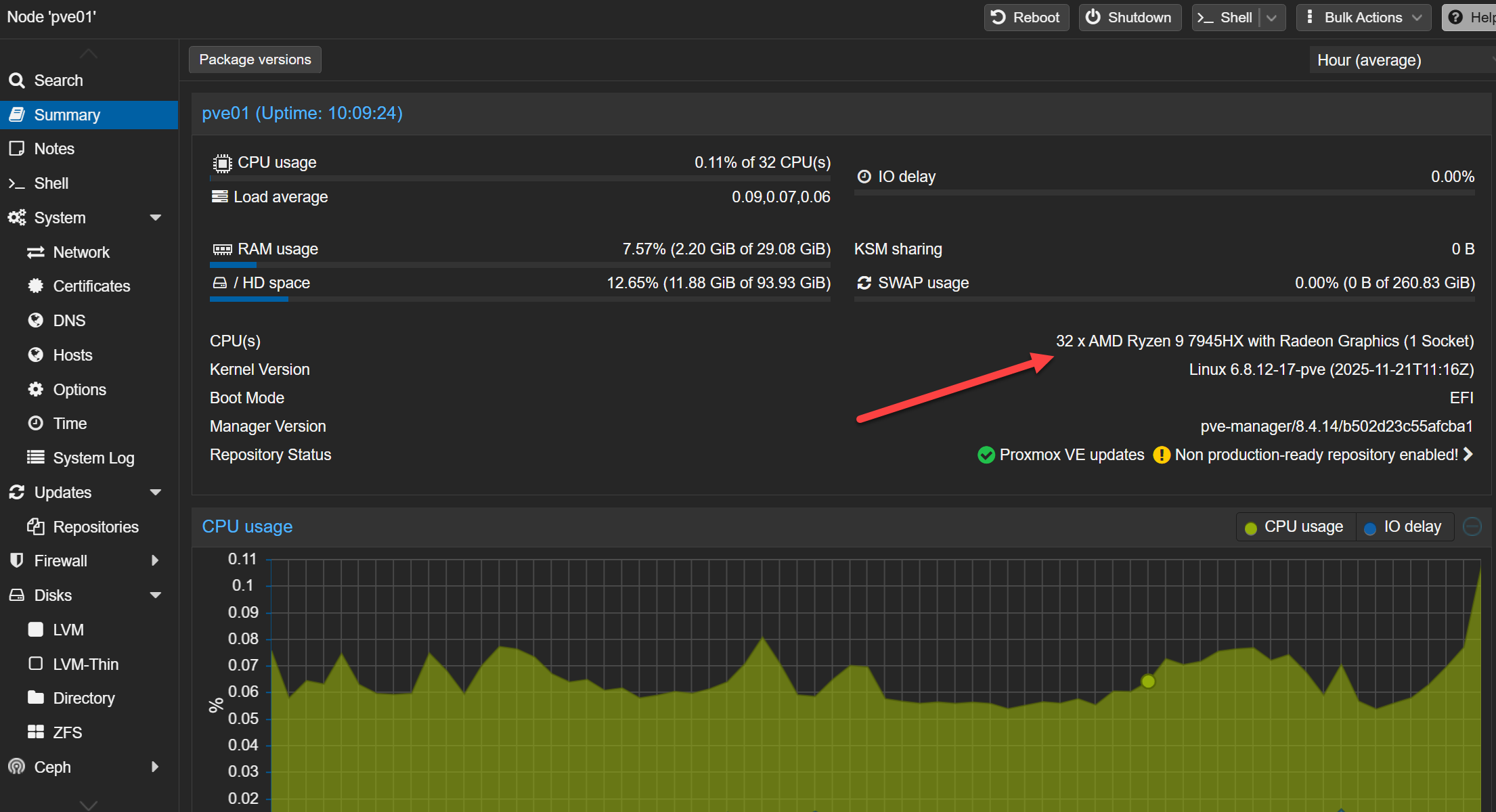The width and height of the screenshot is (1496, 812).
Task: Click the ZFS grid icon
Action: [35, 732]
